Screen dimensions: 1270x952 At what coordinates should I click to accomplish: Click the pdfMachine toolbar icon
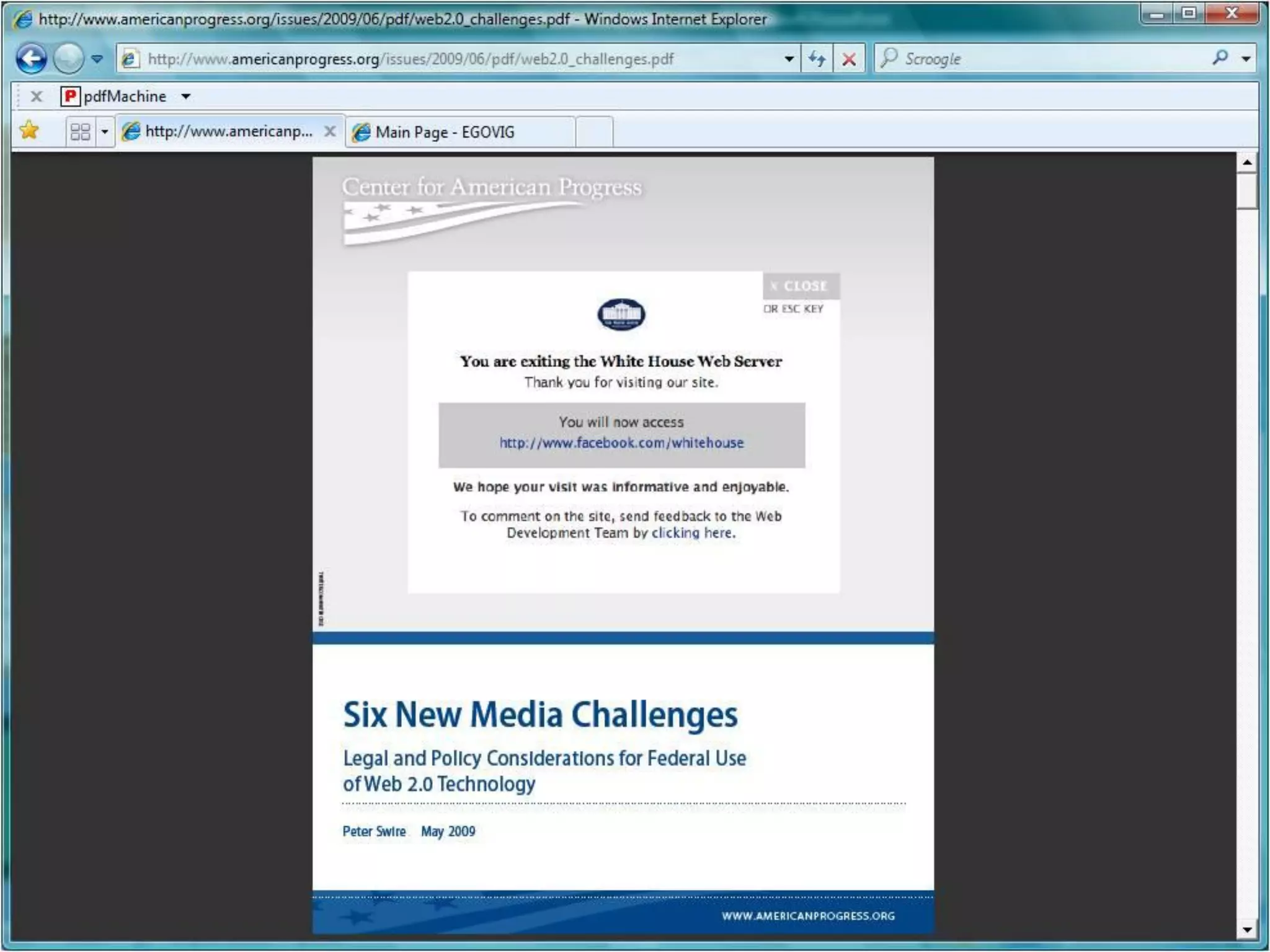point(70,96)
